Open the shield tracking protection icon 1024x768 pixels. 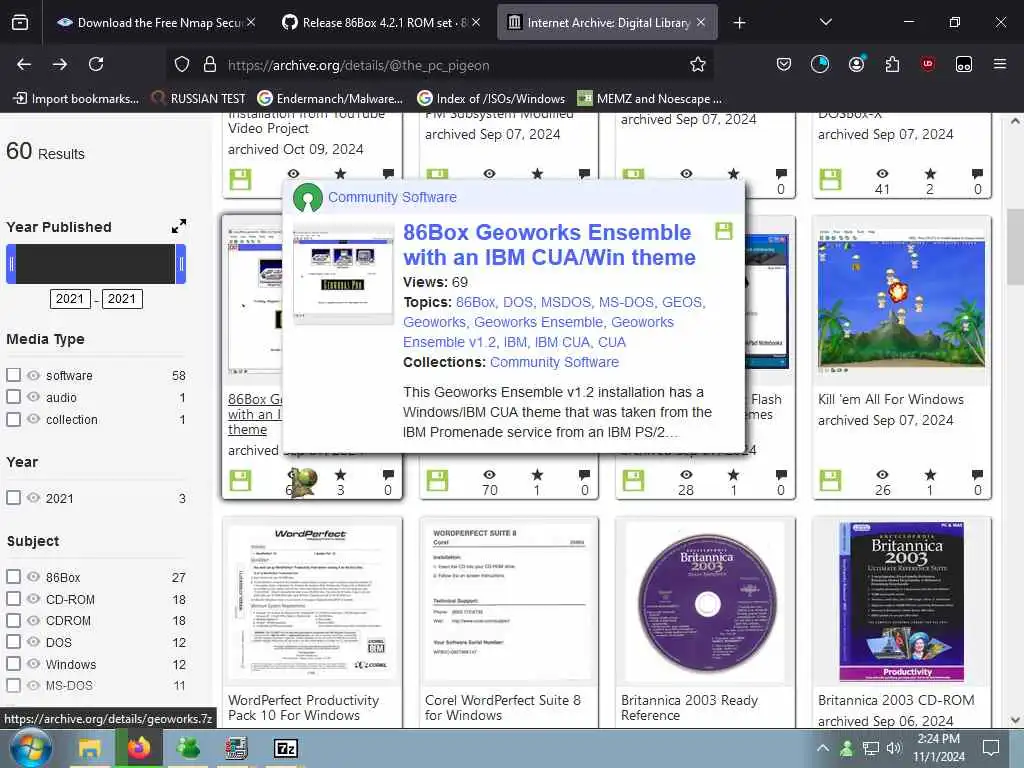pos(182,64)
